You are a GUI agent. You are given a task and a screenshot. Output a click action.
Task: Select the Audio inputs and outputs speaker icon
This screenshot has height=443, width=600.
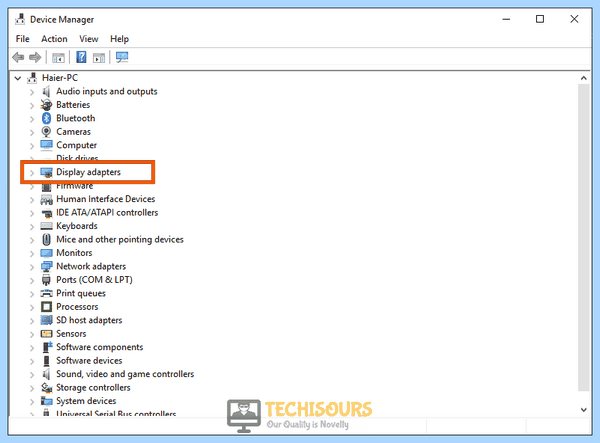(x=46, y=91)
